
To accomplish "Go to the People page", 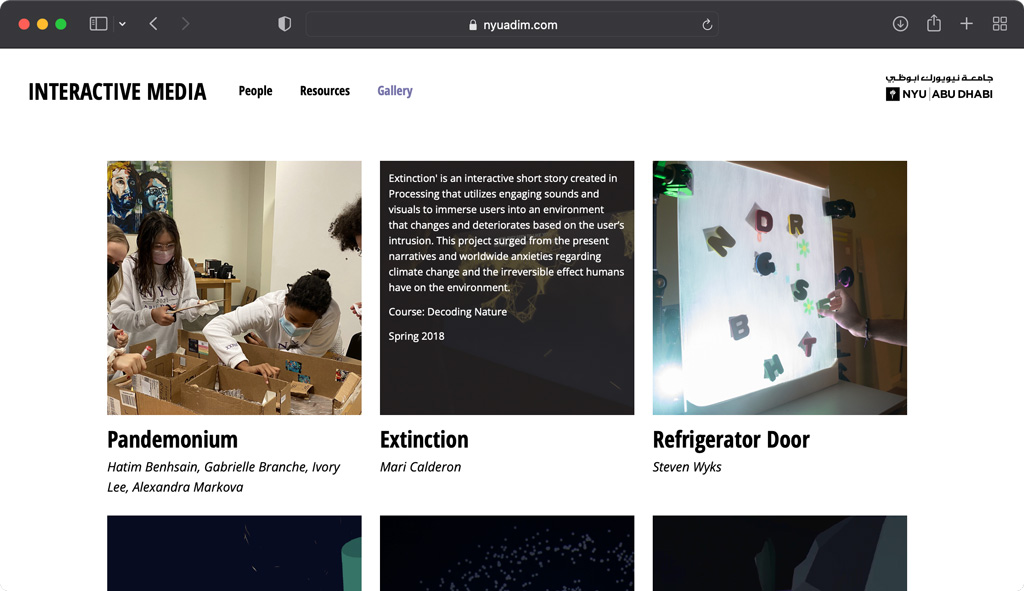I will (255, 90).
